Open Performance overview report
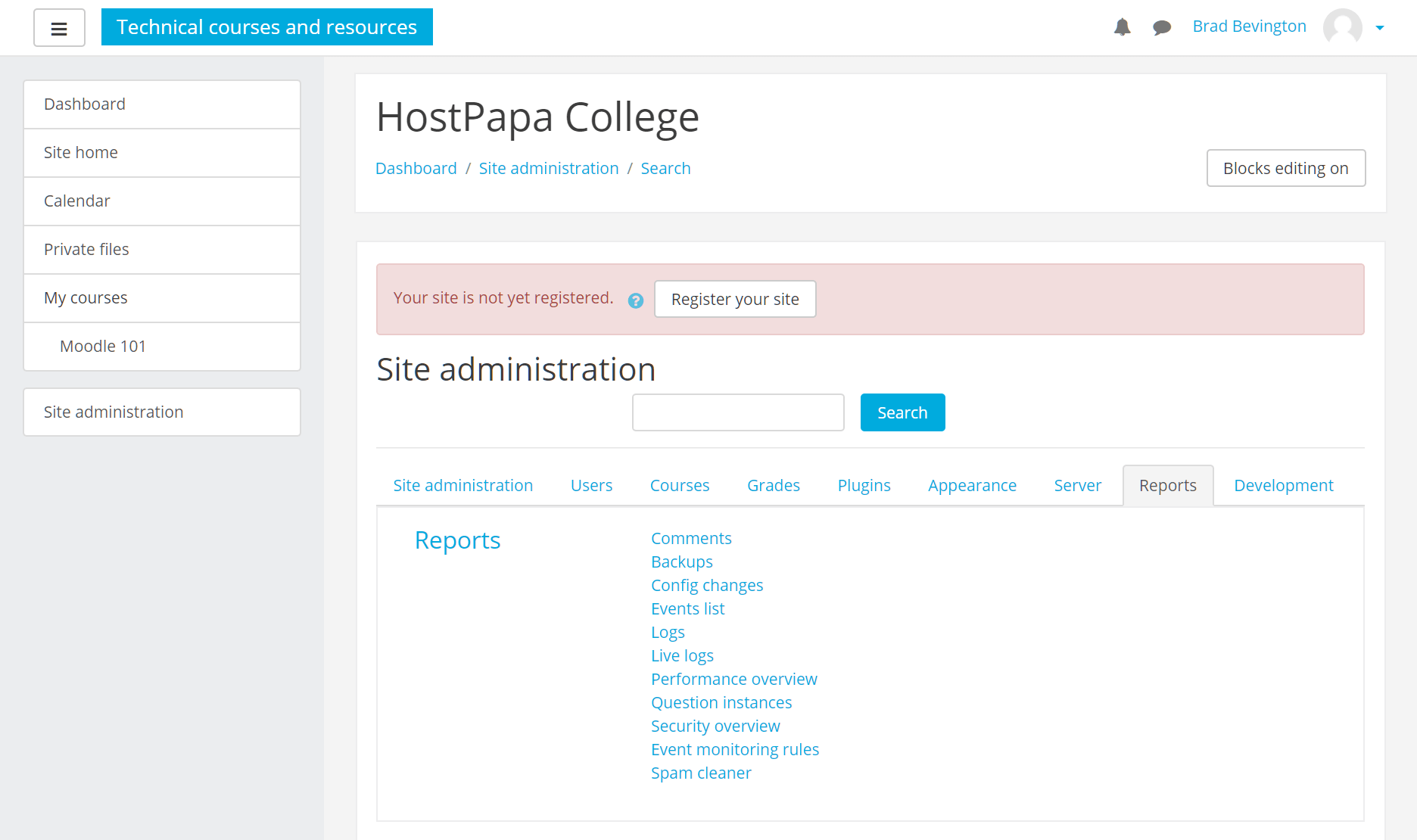1417x840 pixels. [x=733, y=679]
